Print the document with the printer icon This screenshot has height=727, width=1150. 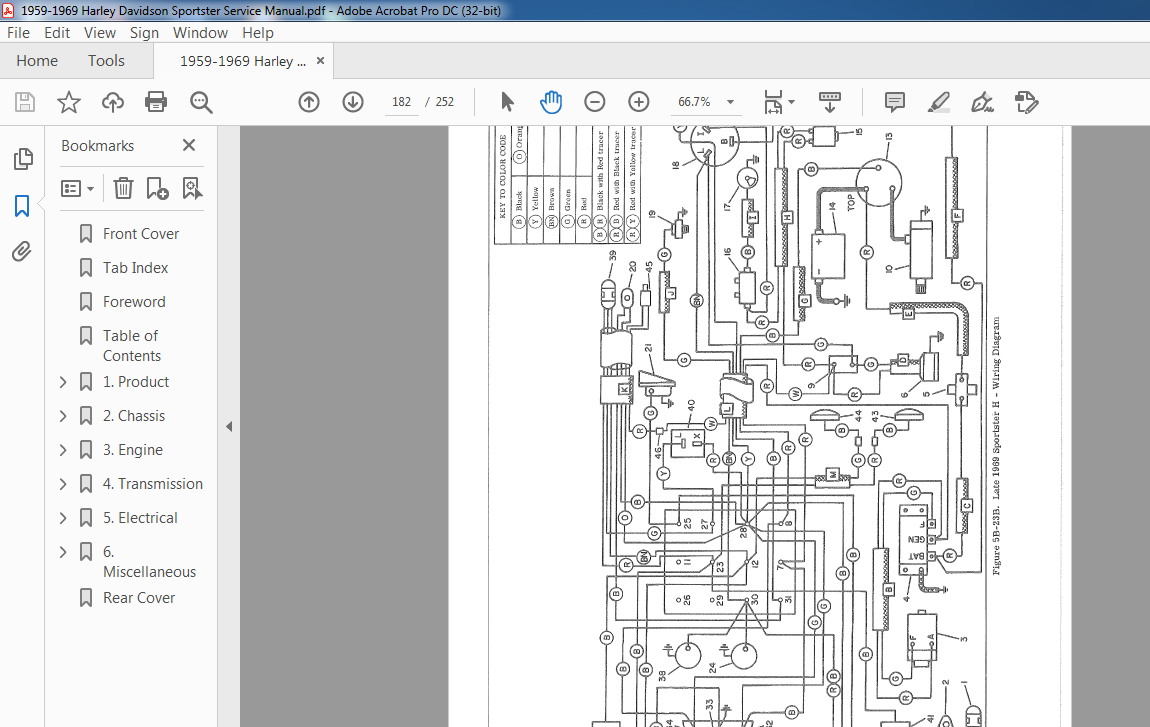point(156,102)
